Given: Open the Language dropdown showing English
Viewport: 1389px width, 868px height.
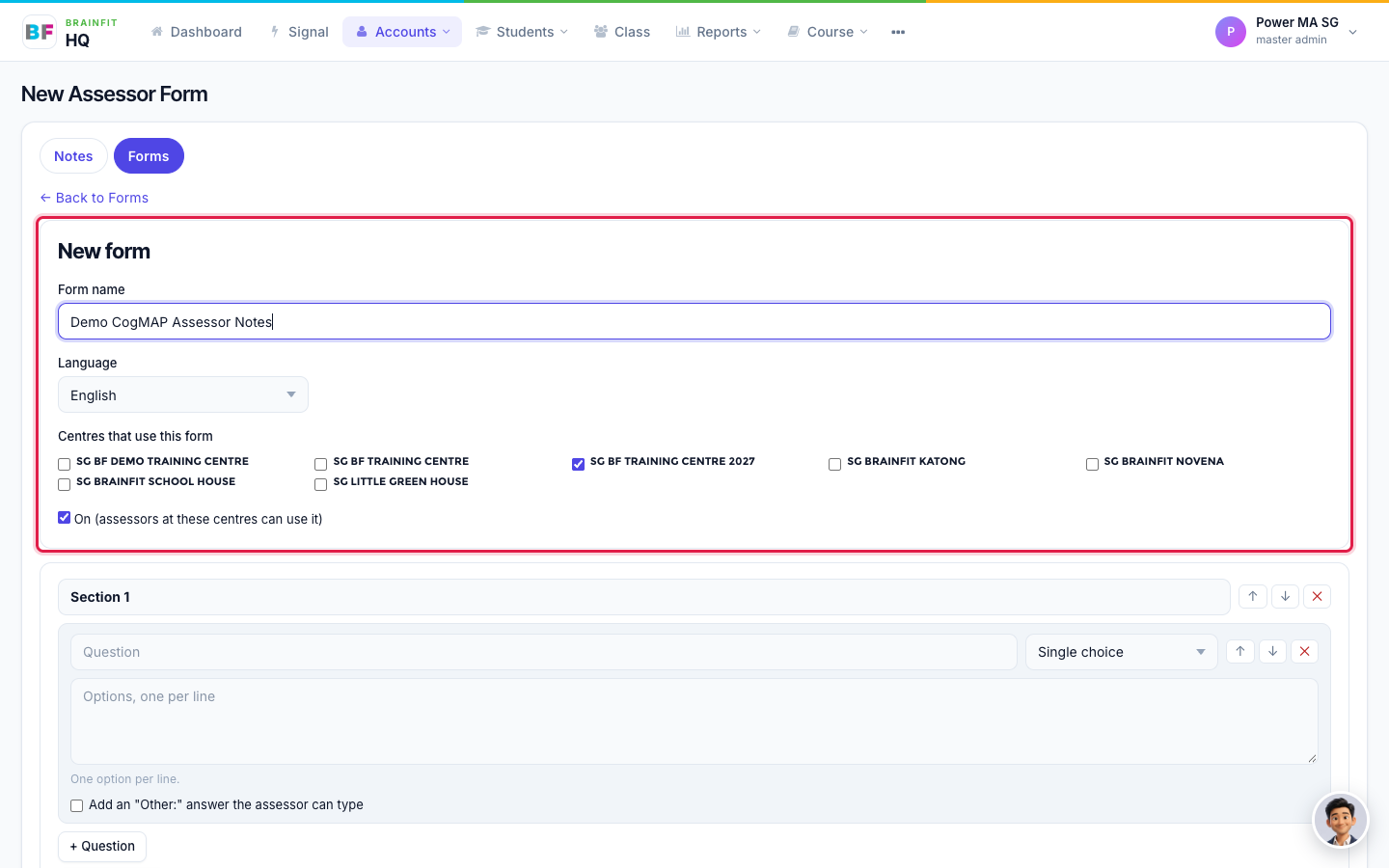Looking at the screenshot, I should (x=183, y=394).
